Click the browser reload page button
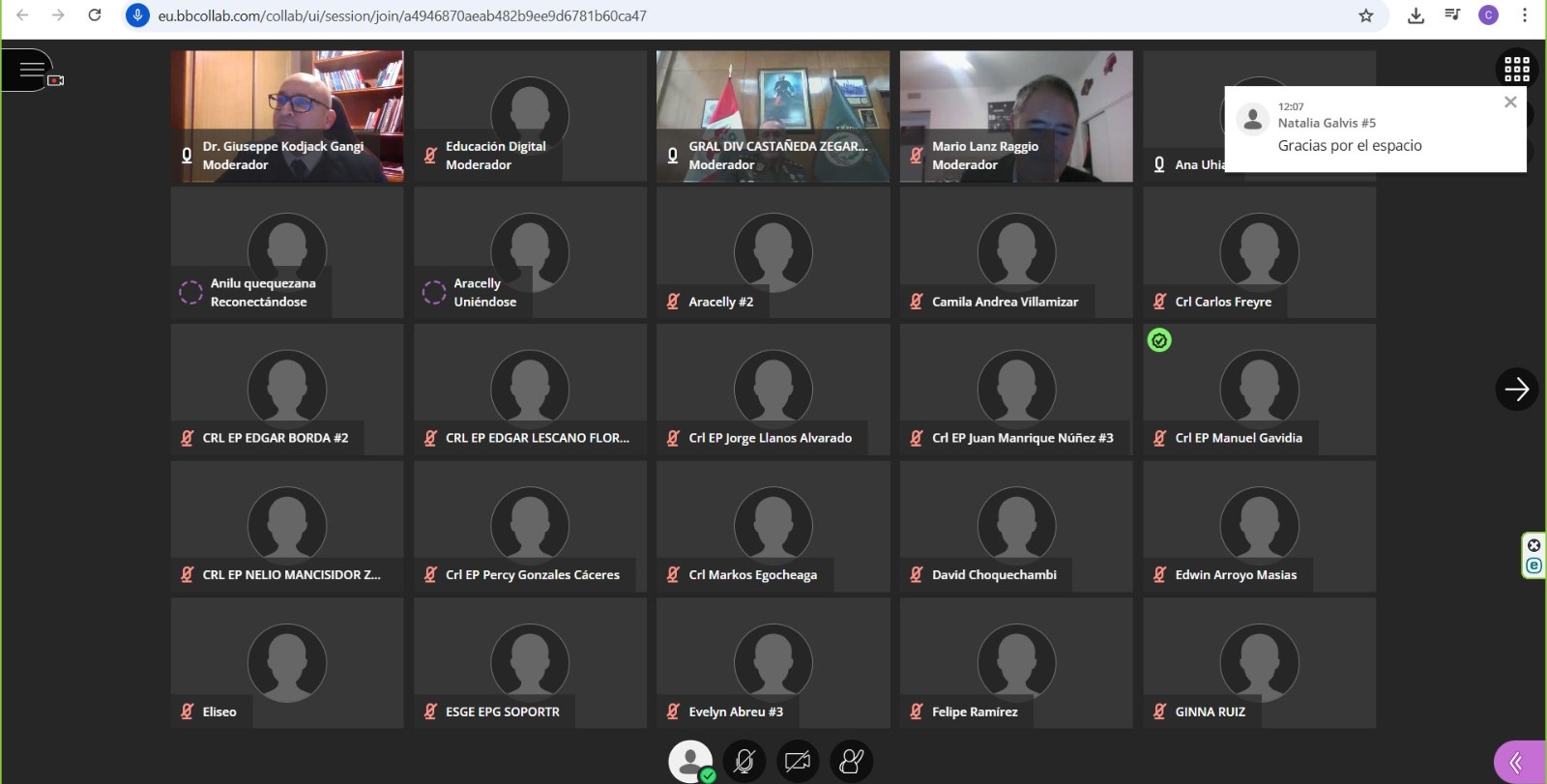This screenshot has height=784, width=1547. click(95, 15)
